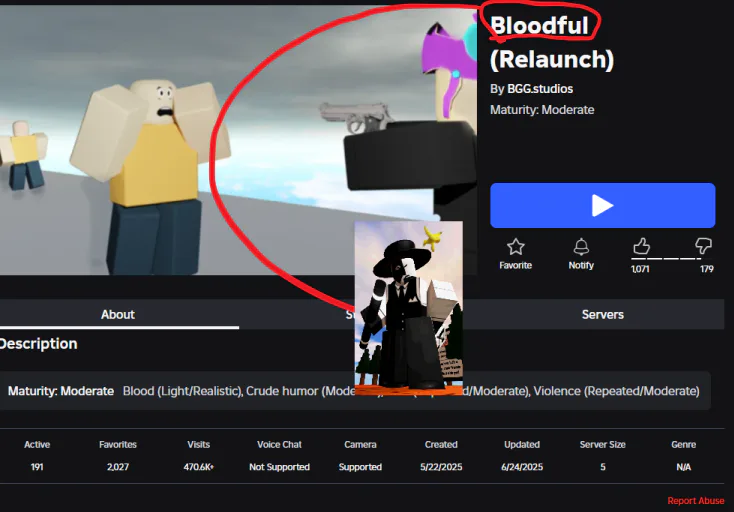The height and width of the screenshot is (512, 734).
Task: Click the thumbs down dislike icon
Action: (703, 245)
